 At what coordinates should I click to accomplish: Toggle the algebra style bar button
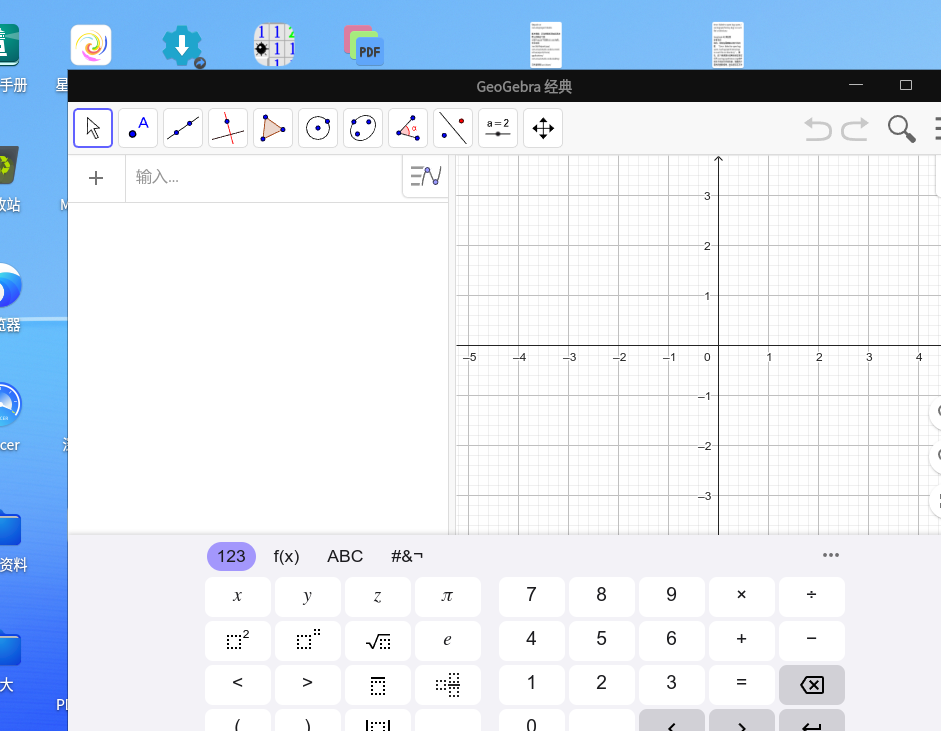(426, 176)
